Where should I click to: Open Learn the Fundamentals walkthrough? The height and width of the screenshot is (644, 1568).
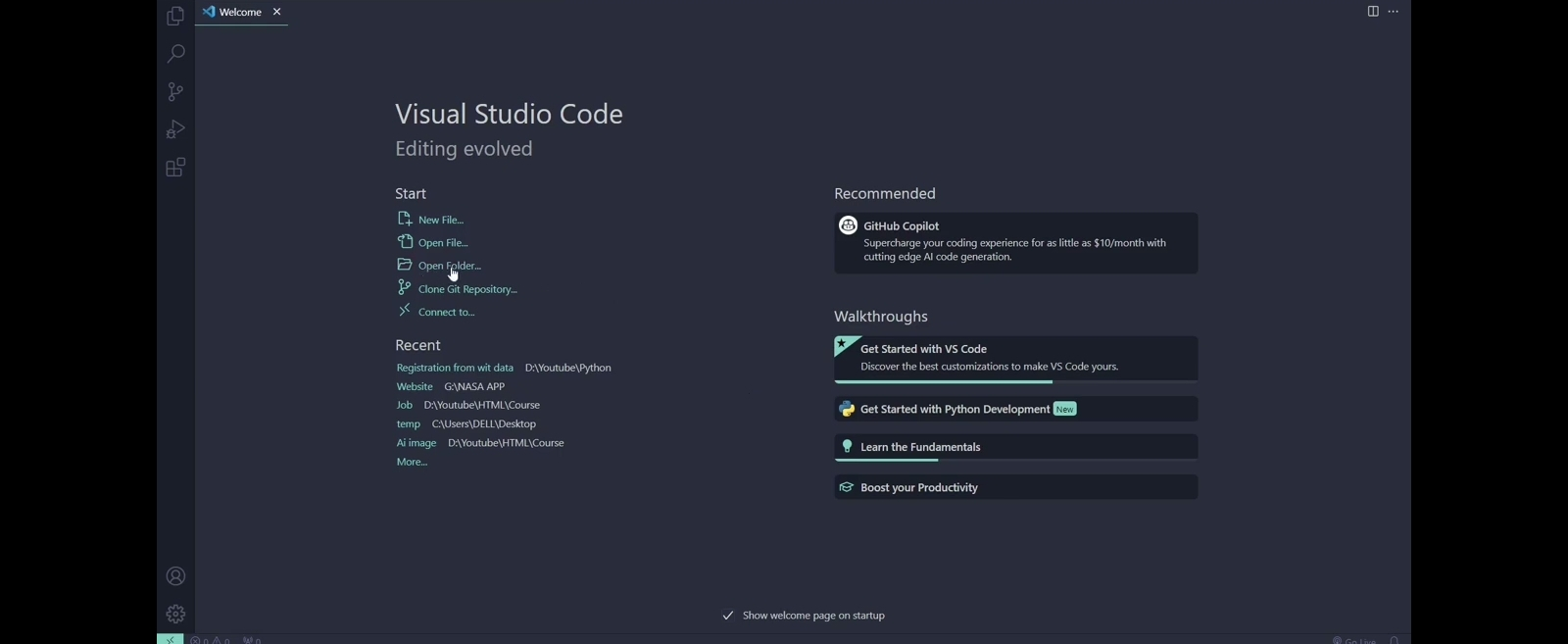coord(1015,447)
